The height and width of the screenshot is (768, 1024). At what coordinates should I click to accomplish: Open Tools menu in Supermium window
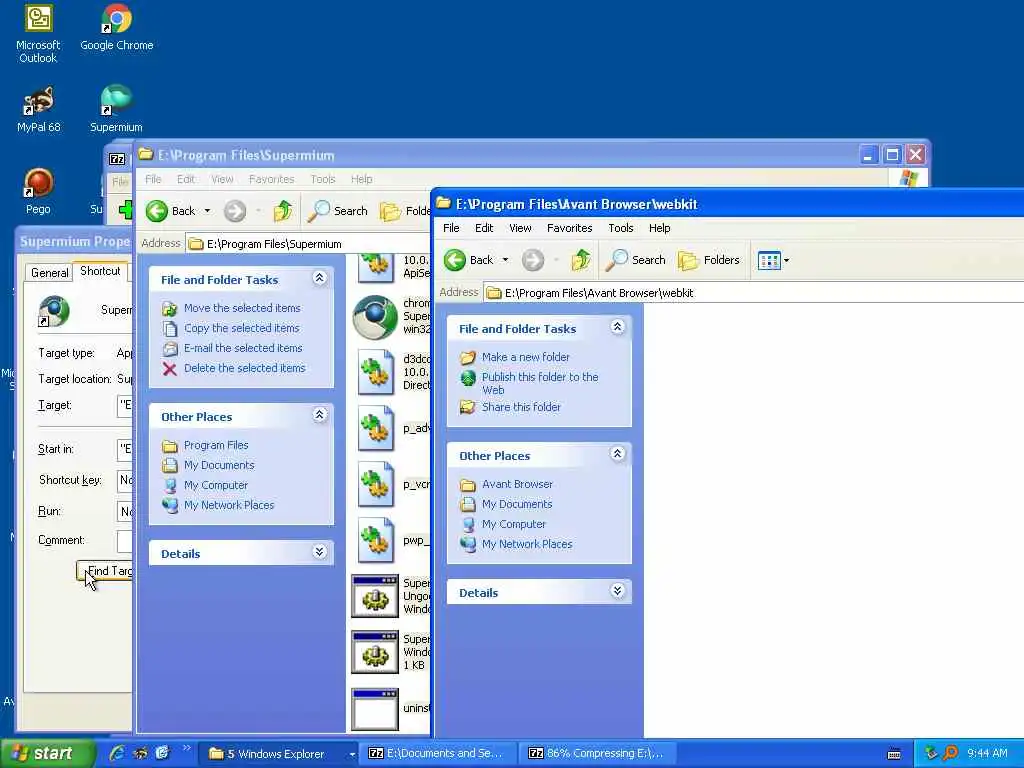(323, 179)
